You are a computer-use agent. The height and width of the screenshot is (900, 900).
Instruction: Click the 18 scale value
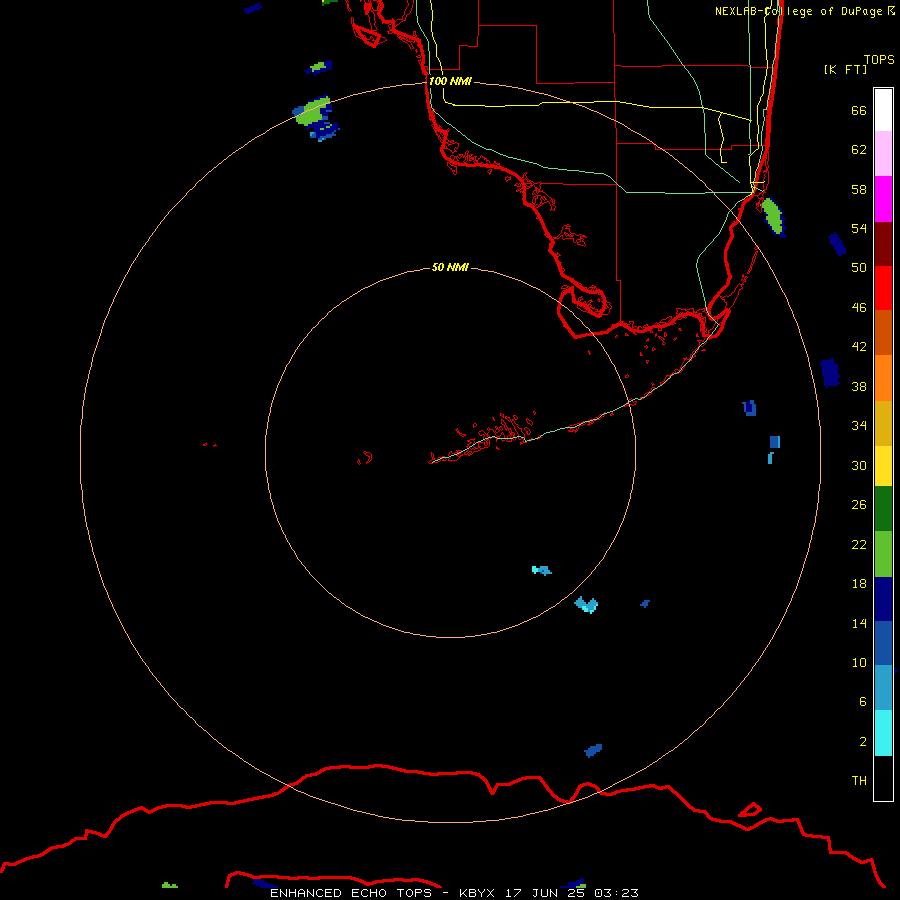(859, 584)
